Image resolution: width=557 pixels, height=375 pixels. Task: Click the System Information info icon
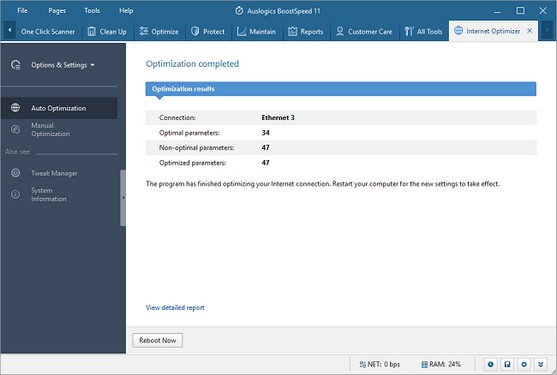click(x=15, y=194)
